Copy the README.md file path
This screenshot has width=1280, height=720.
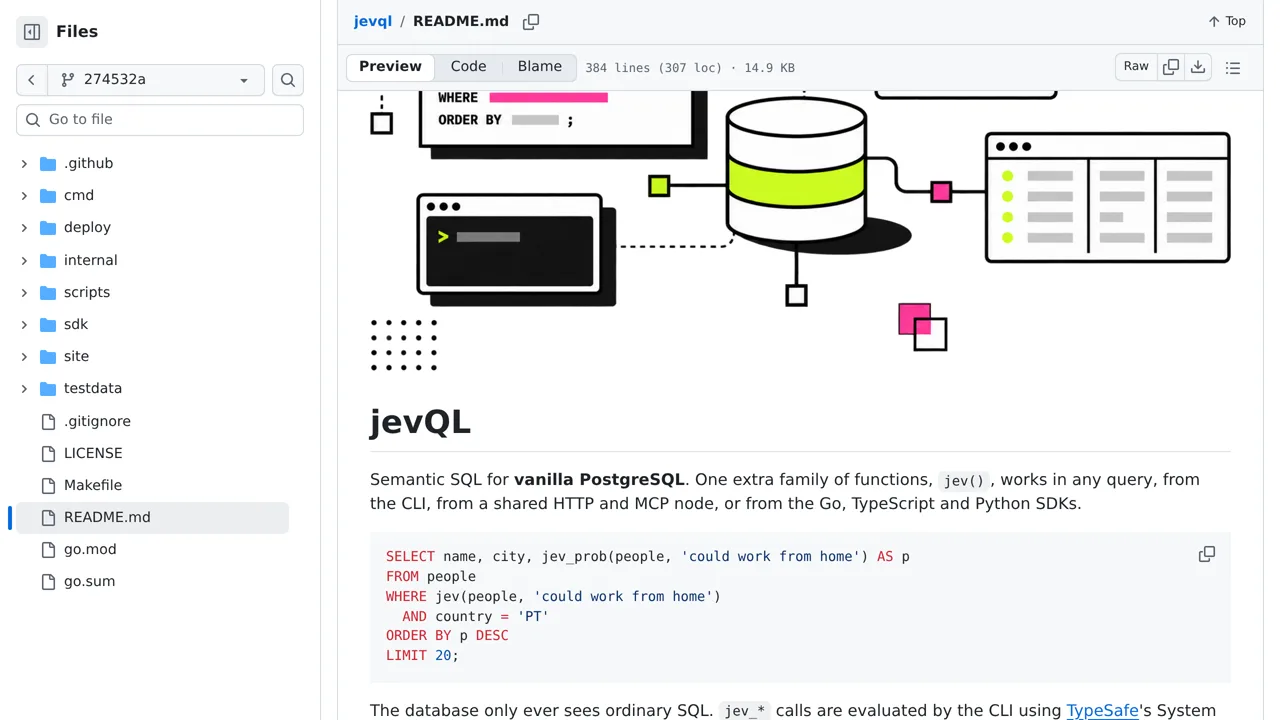pyautogui.click(x=531, y=22)
